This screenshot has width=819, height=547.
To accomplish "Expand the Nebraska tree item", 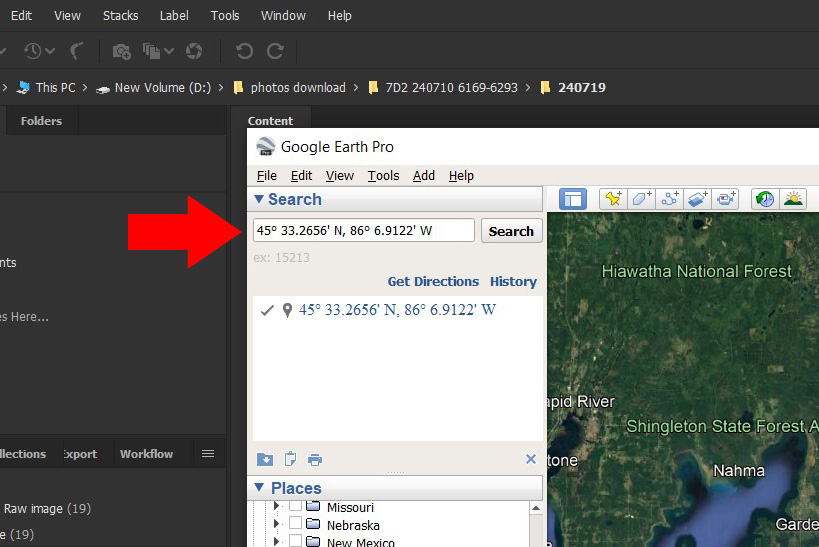I will pos(276,523).
